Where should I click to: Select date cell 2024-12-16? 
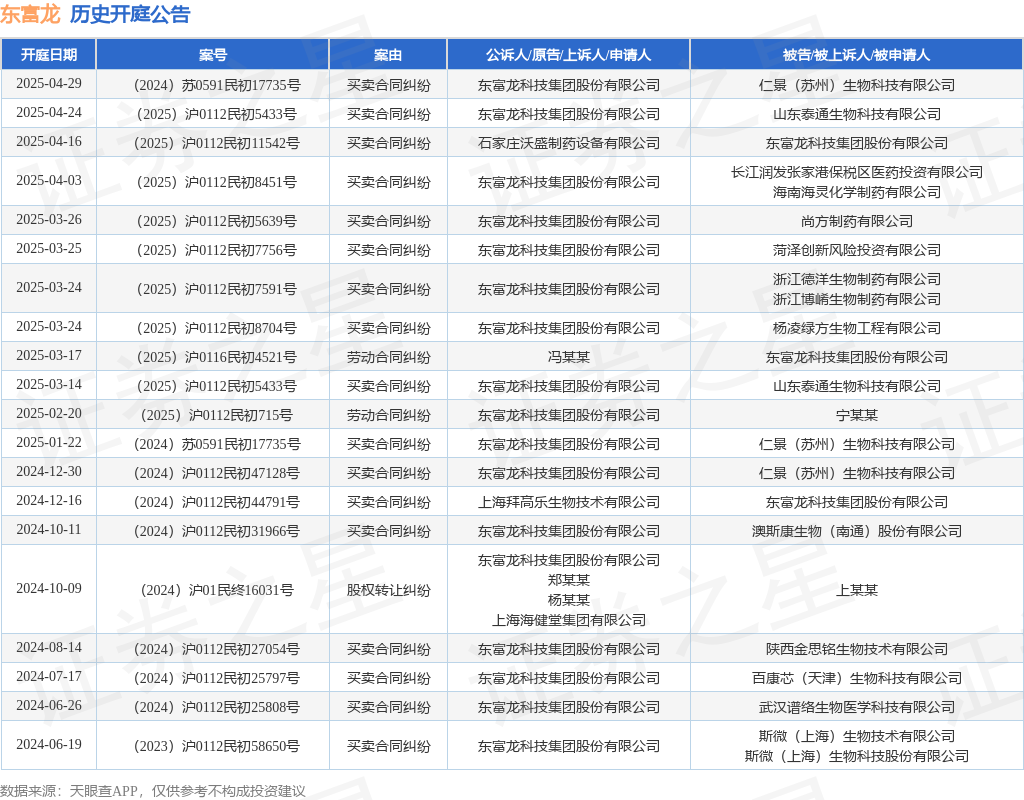click(x=49, y=500)
